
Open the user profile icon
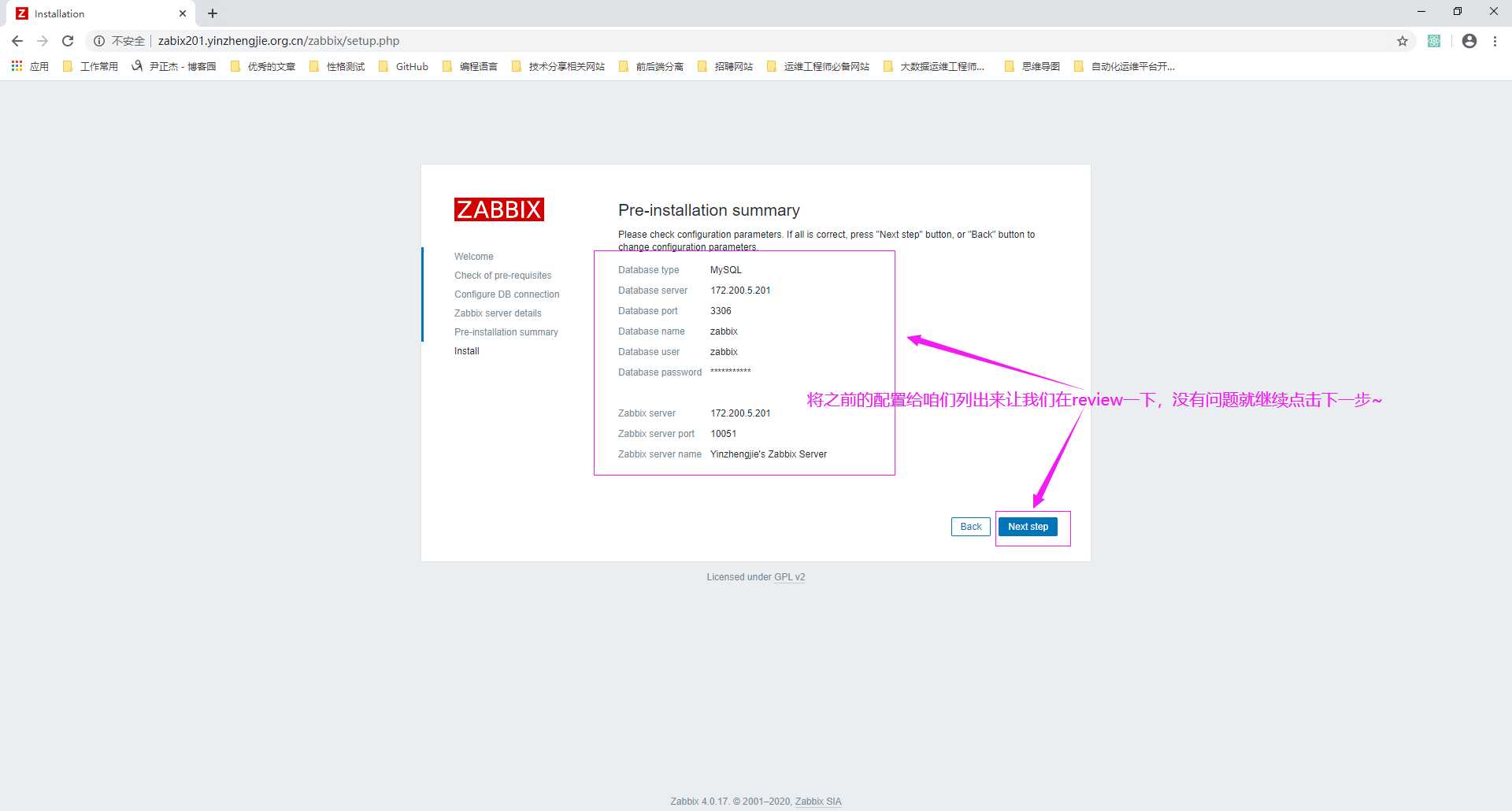(x=1469, y=41)
